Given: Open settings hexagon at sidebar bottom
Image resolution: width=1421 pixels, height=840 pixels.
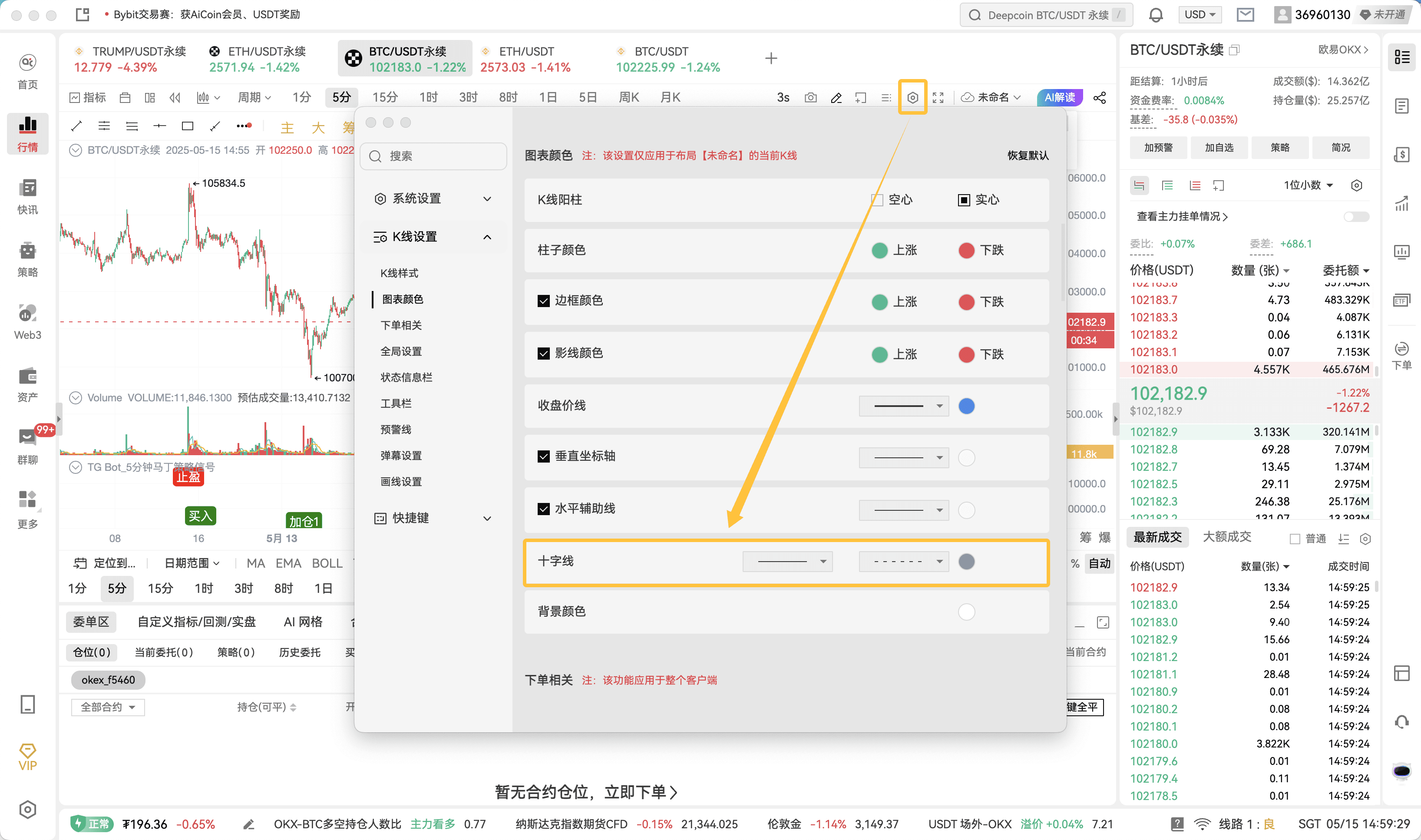Looking at the screenshot, I should (27, 810).
